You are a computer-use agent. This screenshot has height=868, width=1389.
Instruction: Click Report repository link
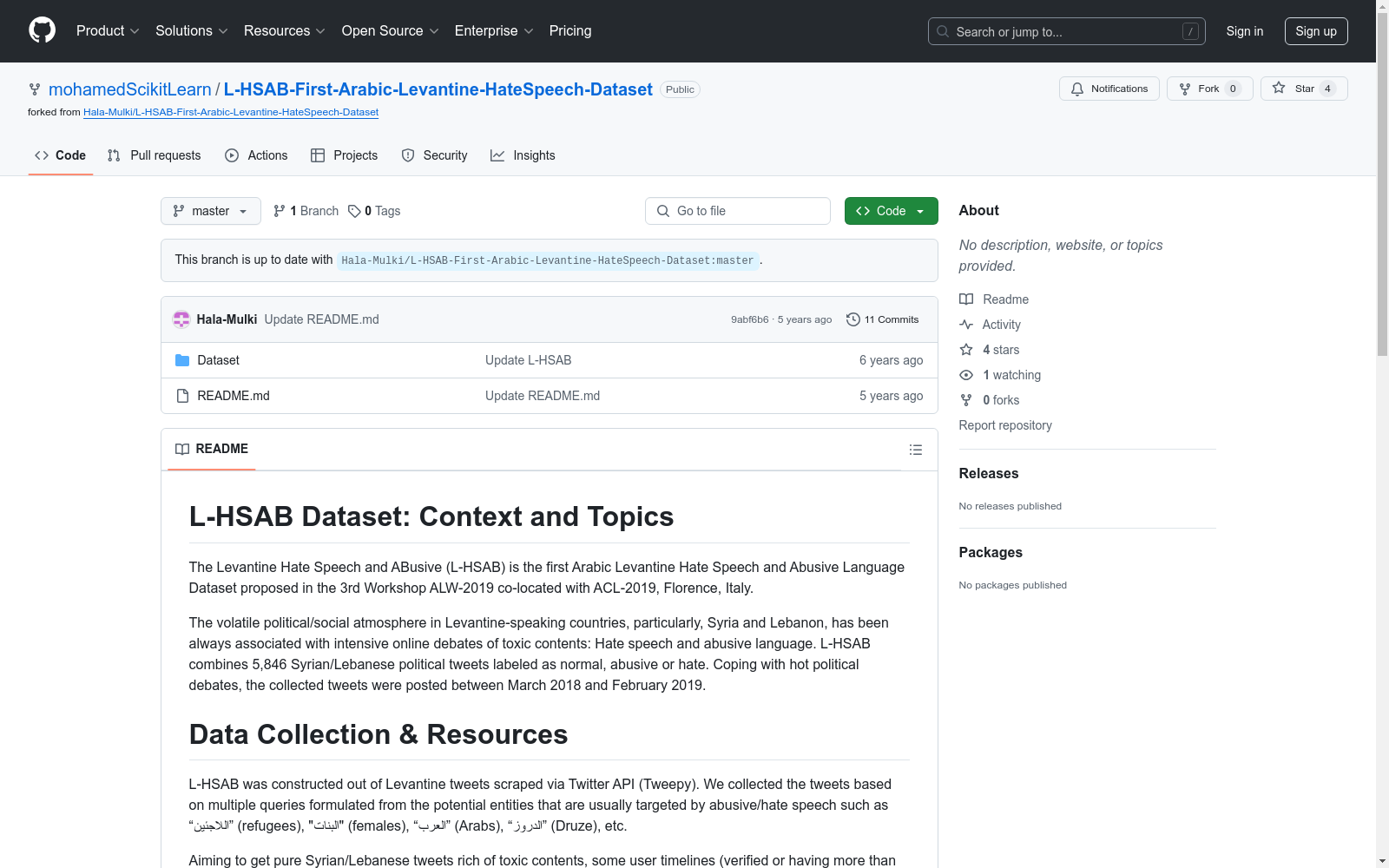[x=1005, y=425]
